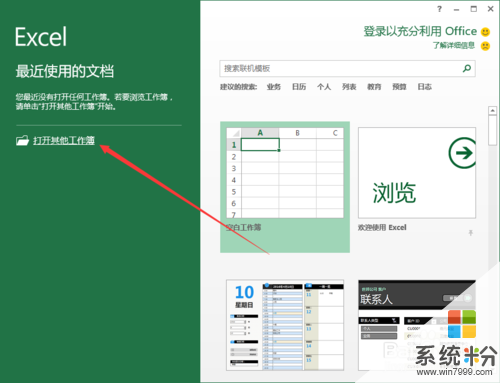Click 登录以充分利用 Office sign-in link
Image resolution: width=500 pixels, height=383 pixels.
(420, 31)
